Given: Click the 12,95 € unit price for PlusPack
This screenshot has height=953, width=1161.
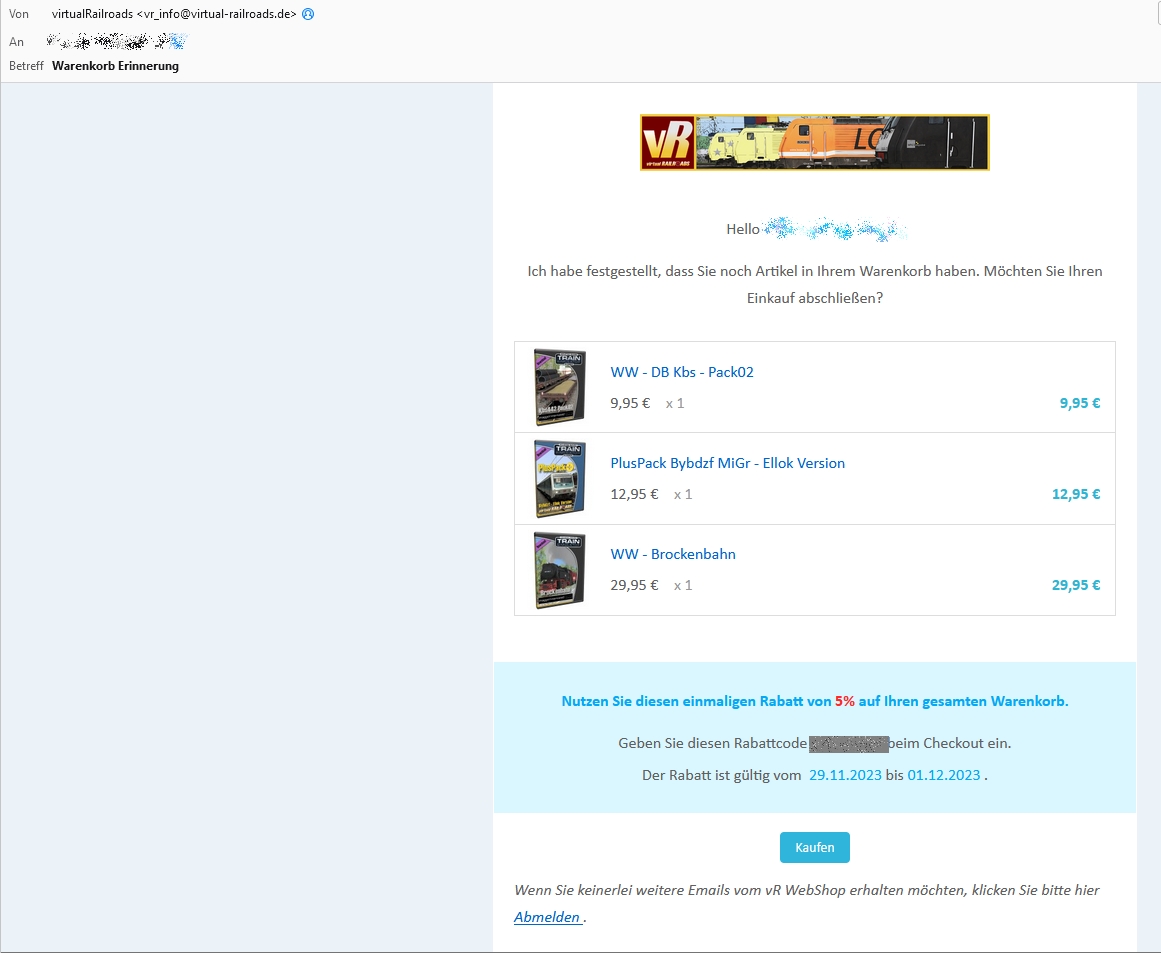Looking at the screenshot, I should coord(634,494).
